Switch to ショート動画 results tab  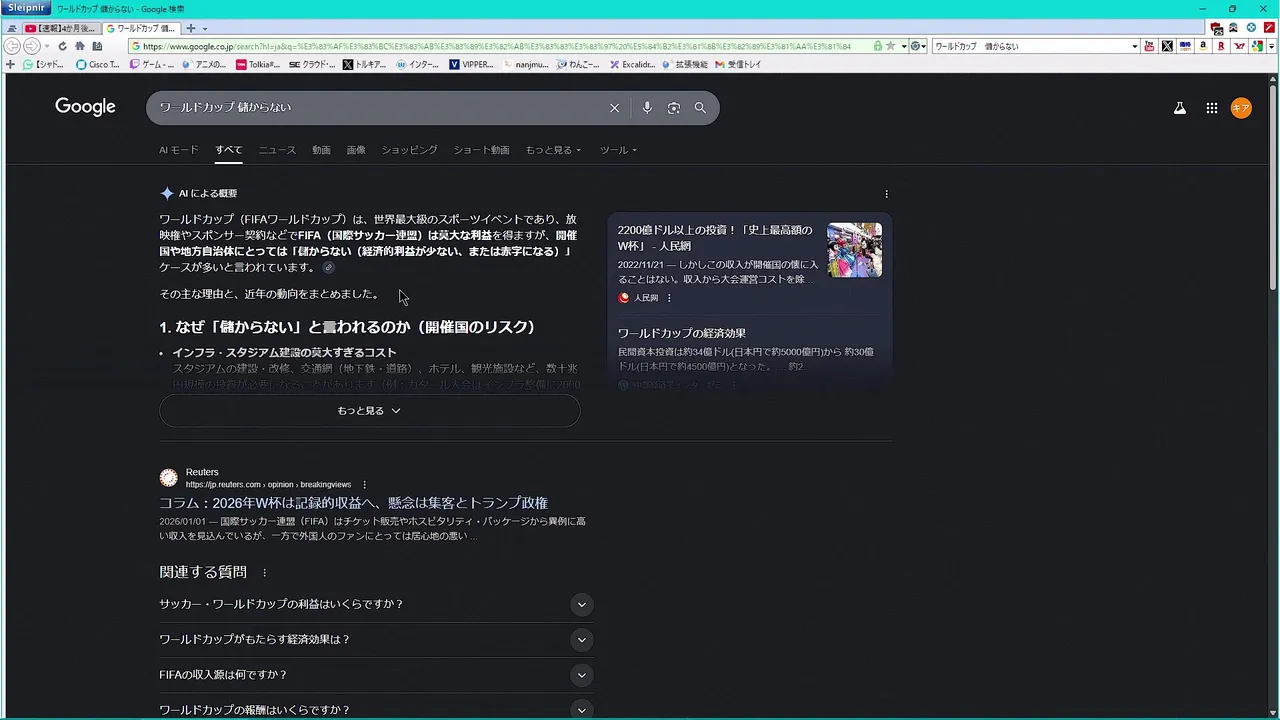[x=481, y=150]
